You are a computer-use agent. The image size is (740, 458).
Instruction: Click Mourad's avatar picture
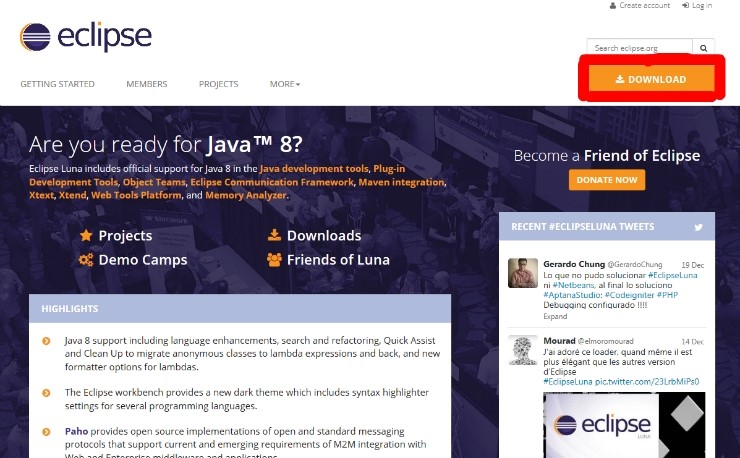pos(523,350)
